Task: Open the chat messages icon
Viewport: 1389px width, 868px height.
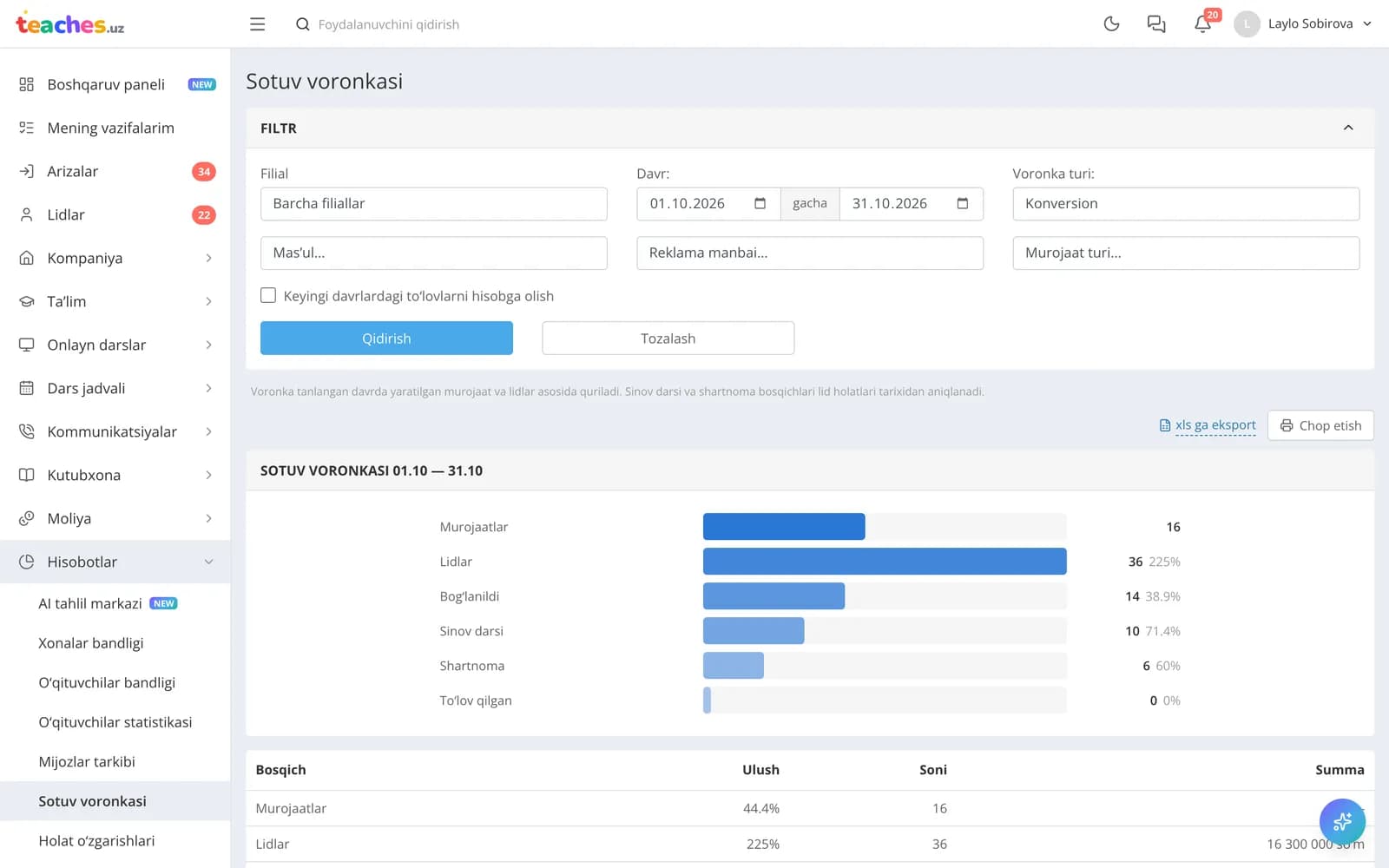Action: [1156, 24]
